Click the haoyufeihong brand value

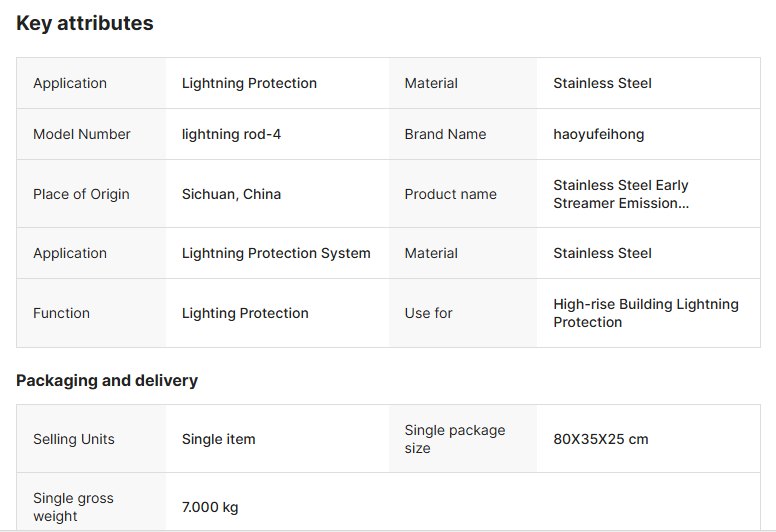coord(598,134)
